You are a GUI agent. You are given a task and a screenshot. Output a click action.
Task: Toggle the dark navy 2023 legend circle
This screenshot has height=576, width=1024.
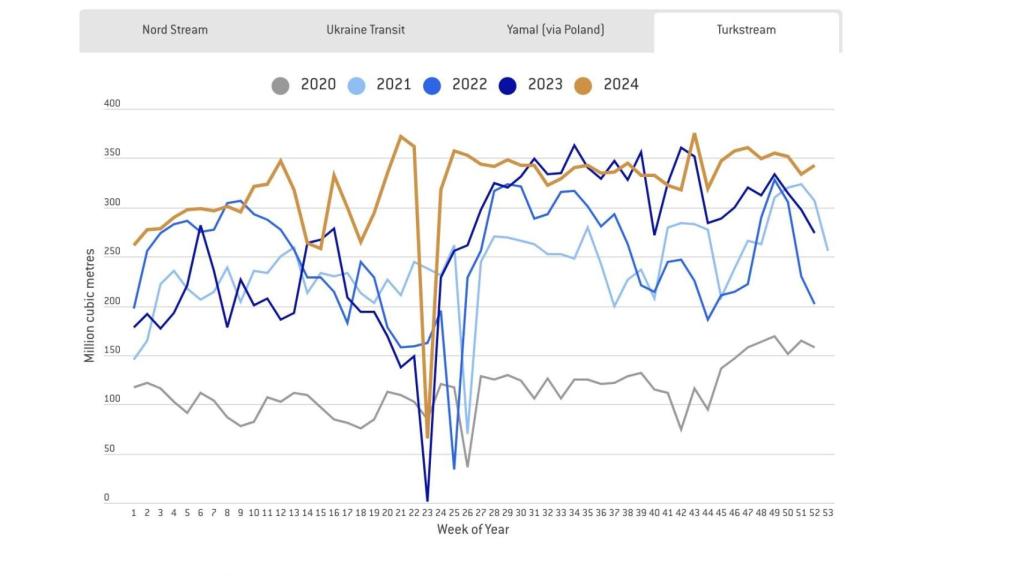[x=508, y=85]
